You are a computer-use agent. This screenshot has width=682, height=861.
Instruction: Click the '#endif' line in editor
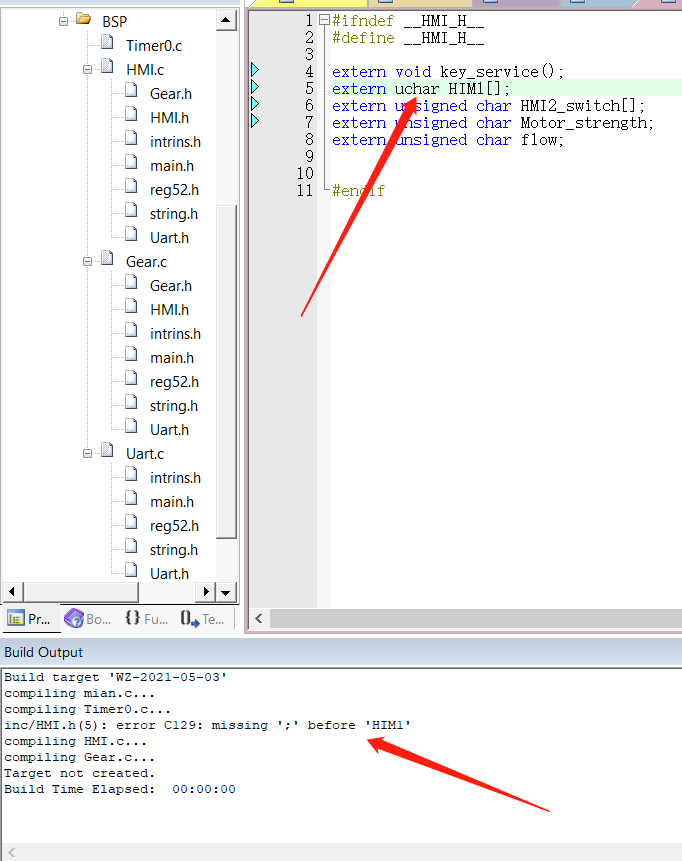tap(359, 191)
